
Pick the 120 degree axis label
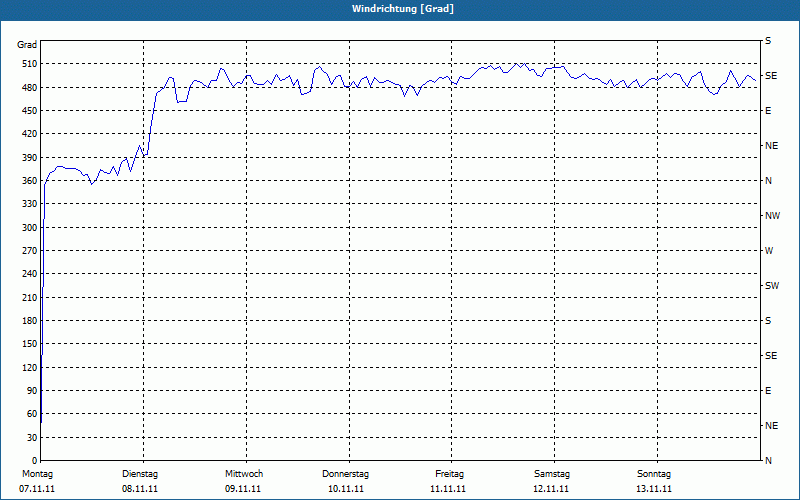point(30,367)
